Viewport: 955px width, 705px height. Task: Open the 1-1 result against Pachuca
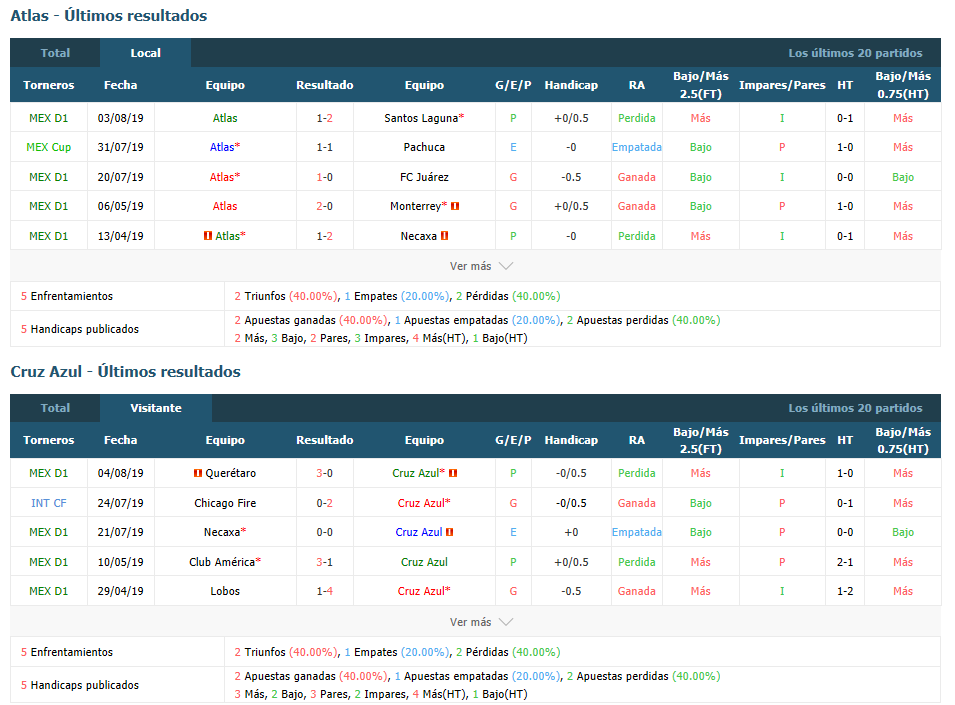point(325,147)
